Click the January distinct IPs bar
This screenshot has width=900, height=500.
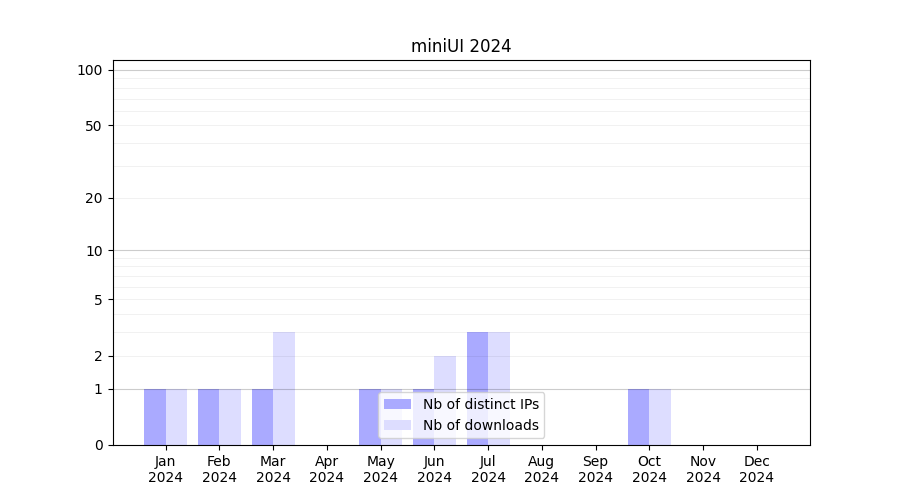tap(155, 417)
